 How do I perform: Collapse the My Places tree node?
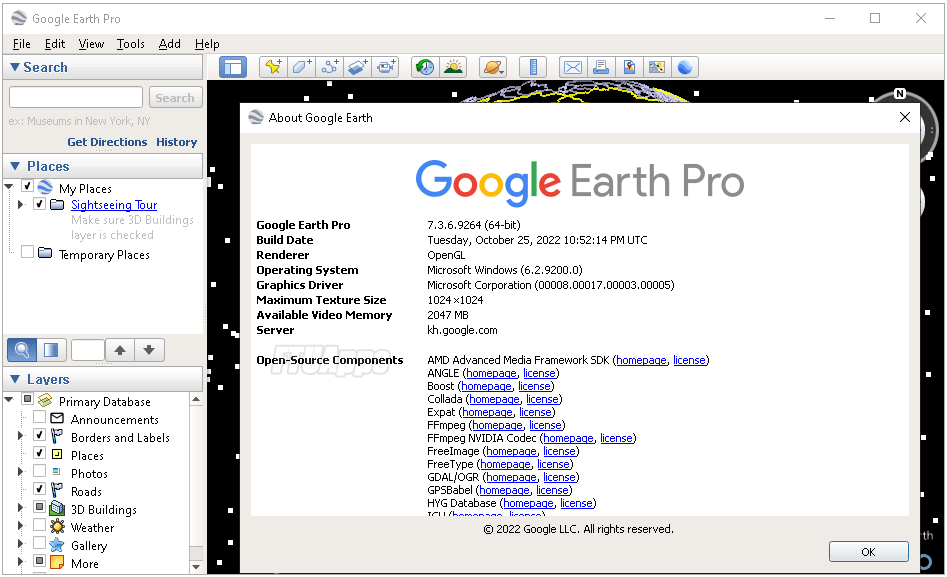pos(9,187)
